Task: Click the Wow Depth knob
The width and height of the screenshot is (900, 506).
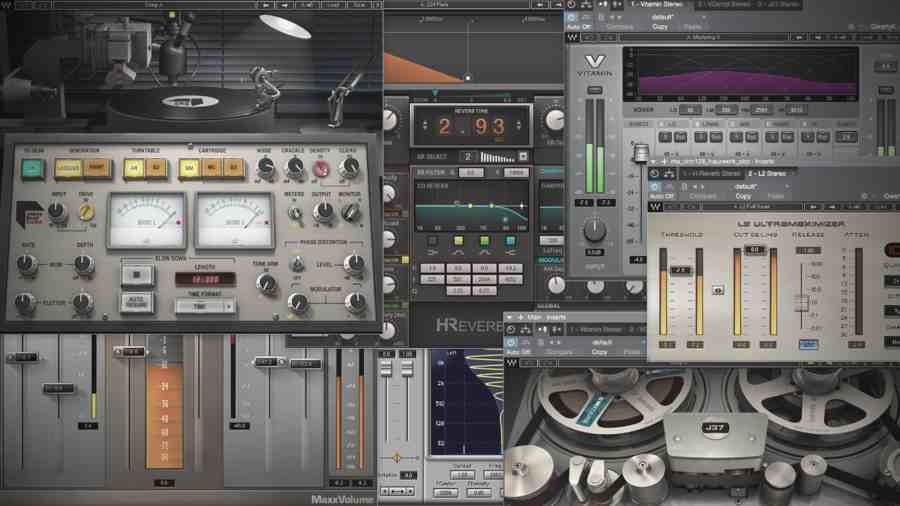Action: click(84, 264)
